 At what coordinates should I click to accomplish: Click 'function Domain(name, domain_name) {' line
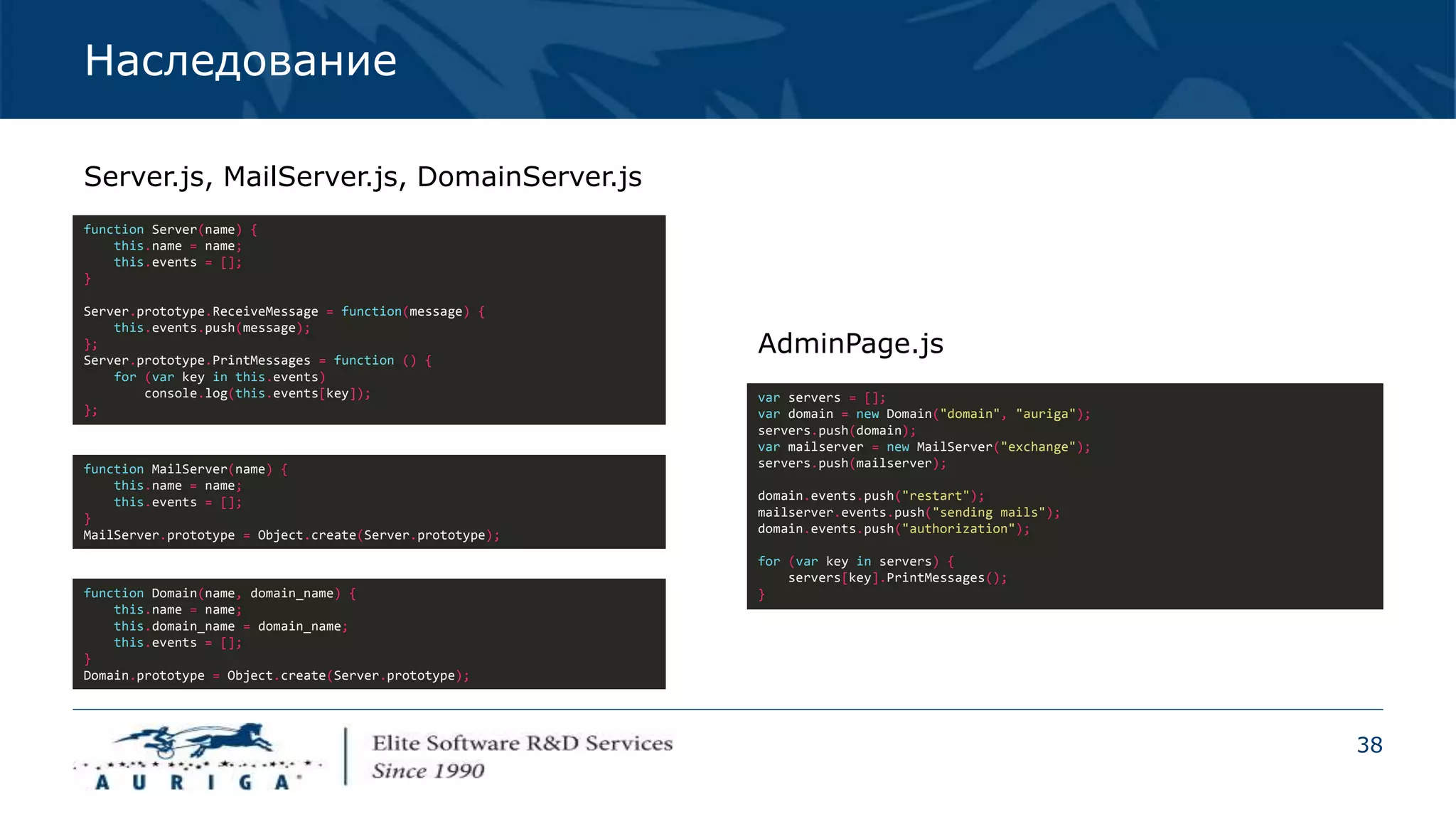coord(220,593)
